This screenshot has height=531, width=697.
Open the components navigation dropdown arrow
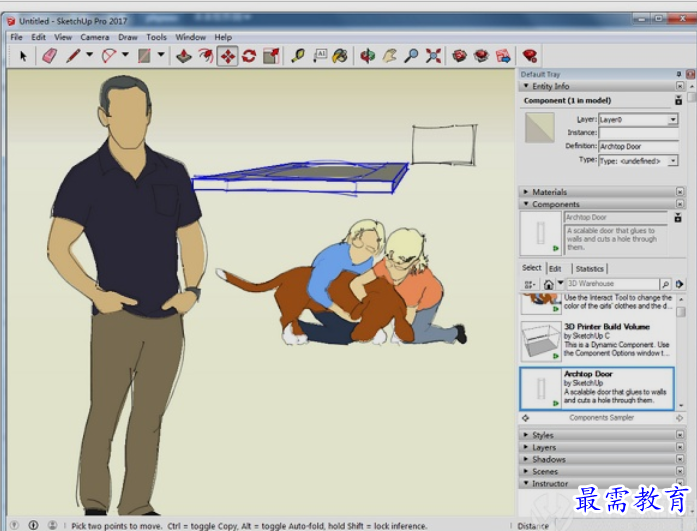point(560,283)
